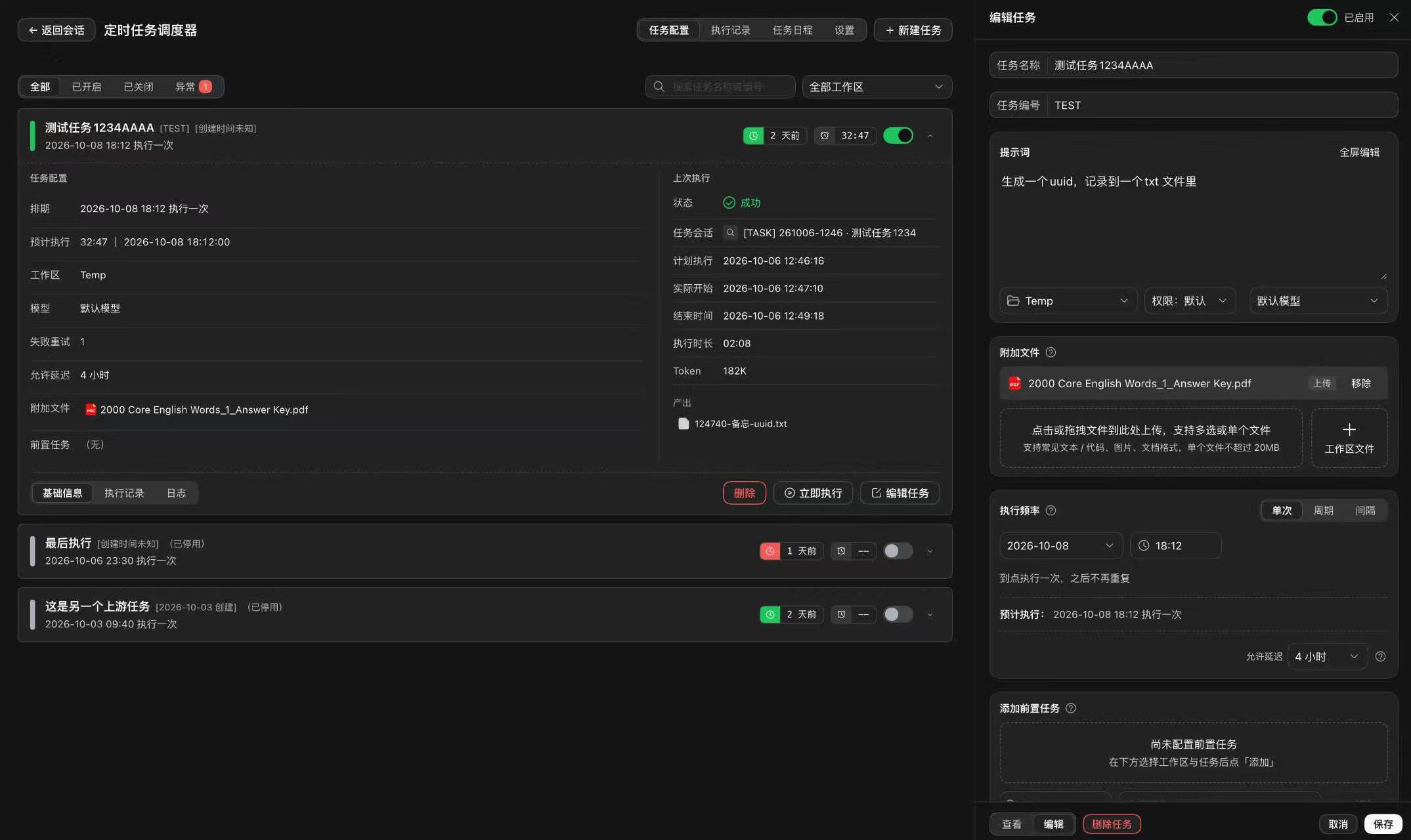Click the plus 工作区文件 button
The width and height of the screenshot is (1411, 840).
coord(1349,438)
